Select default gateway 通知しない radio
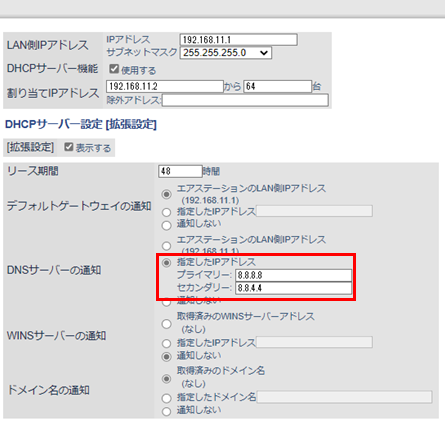445x433 pixels. (x=166, y=225)
